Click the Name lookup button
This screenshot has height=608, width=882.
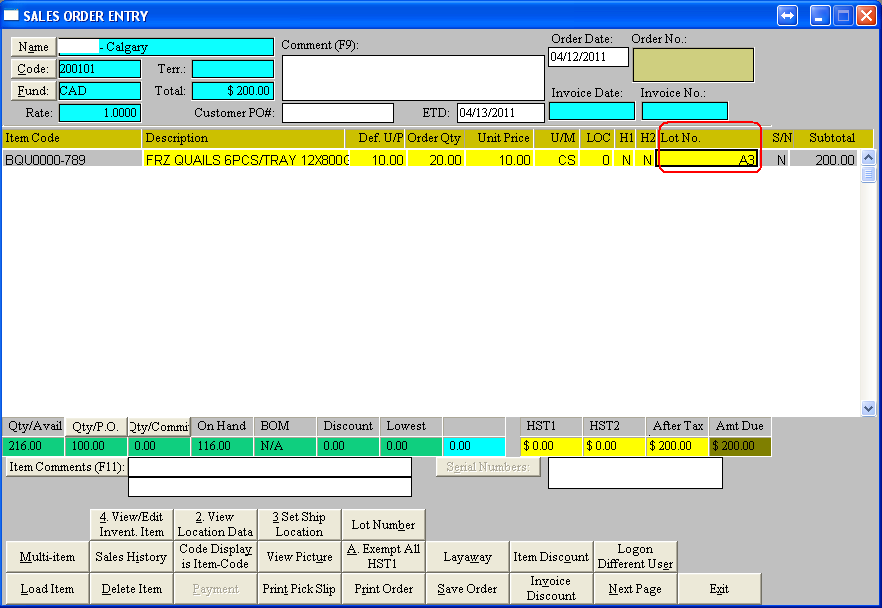point(33,47)
